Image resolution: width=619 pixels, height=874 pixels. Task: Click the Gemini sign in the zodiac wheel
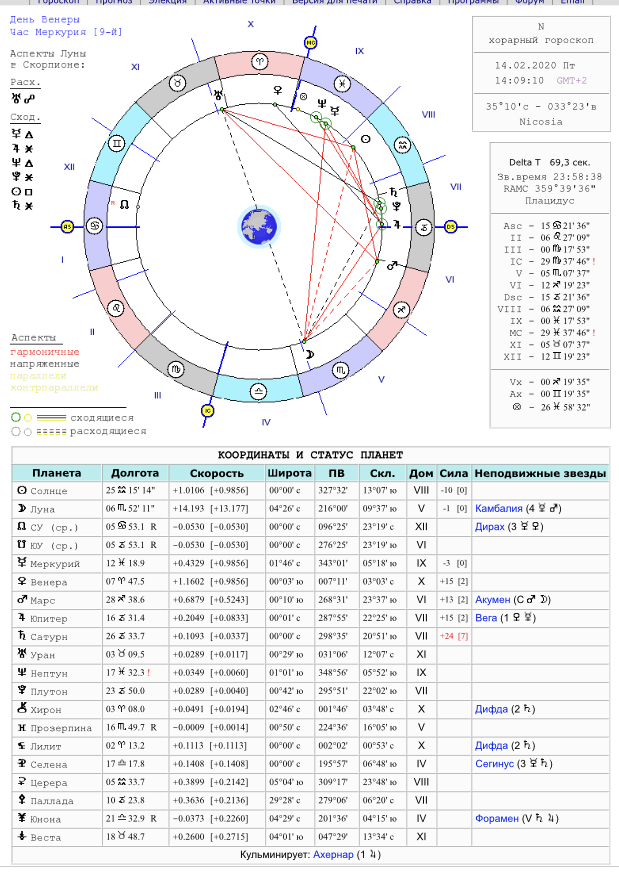point(117,144)
